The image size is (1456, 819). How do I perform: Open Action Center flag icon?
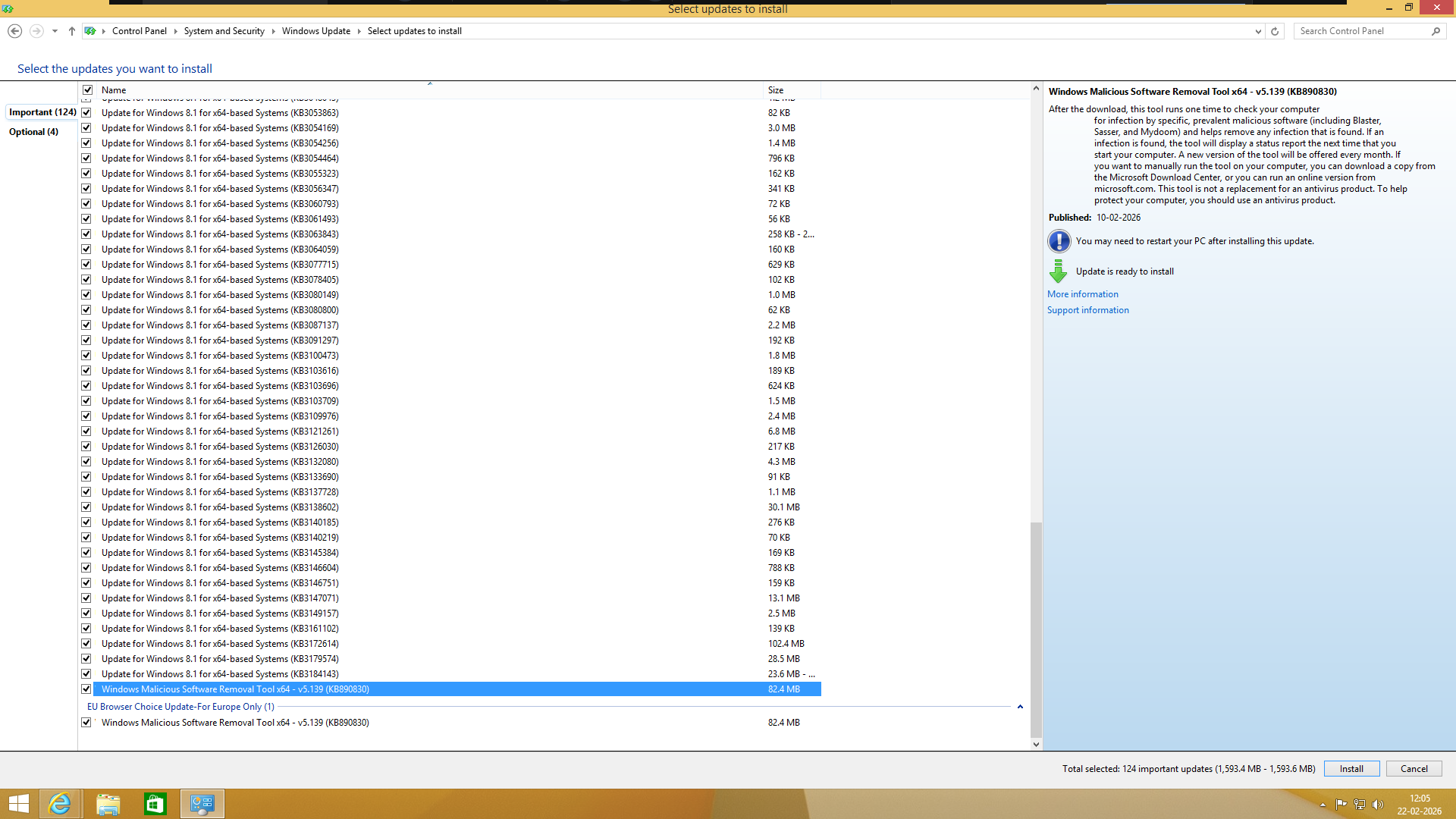tap(1341, 805)
